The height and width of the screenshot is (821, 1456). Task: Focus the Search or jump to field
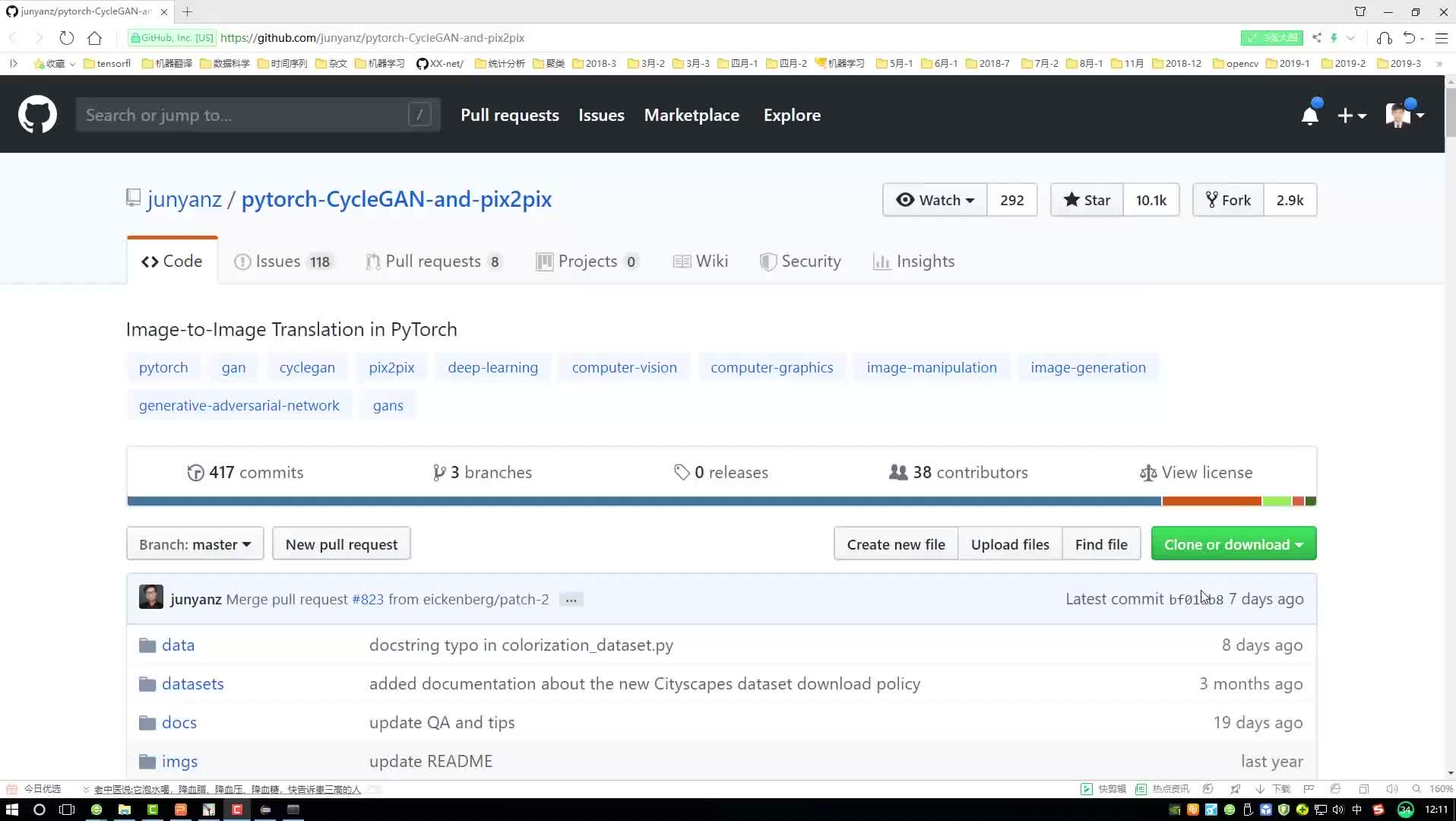coord(258,115)
